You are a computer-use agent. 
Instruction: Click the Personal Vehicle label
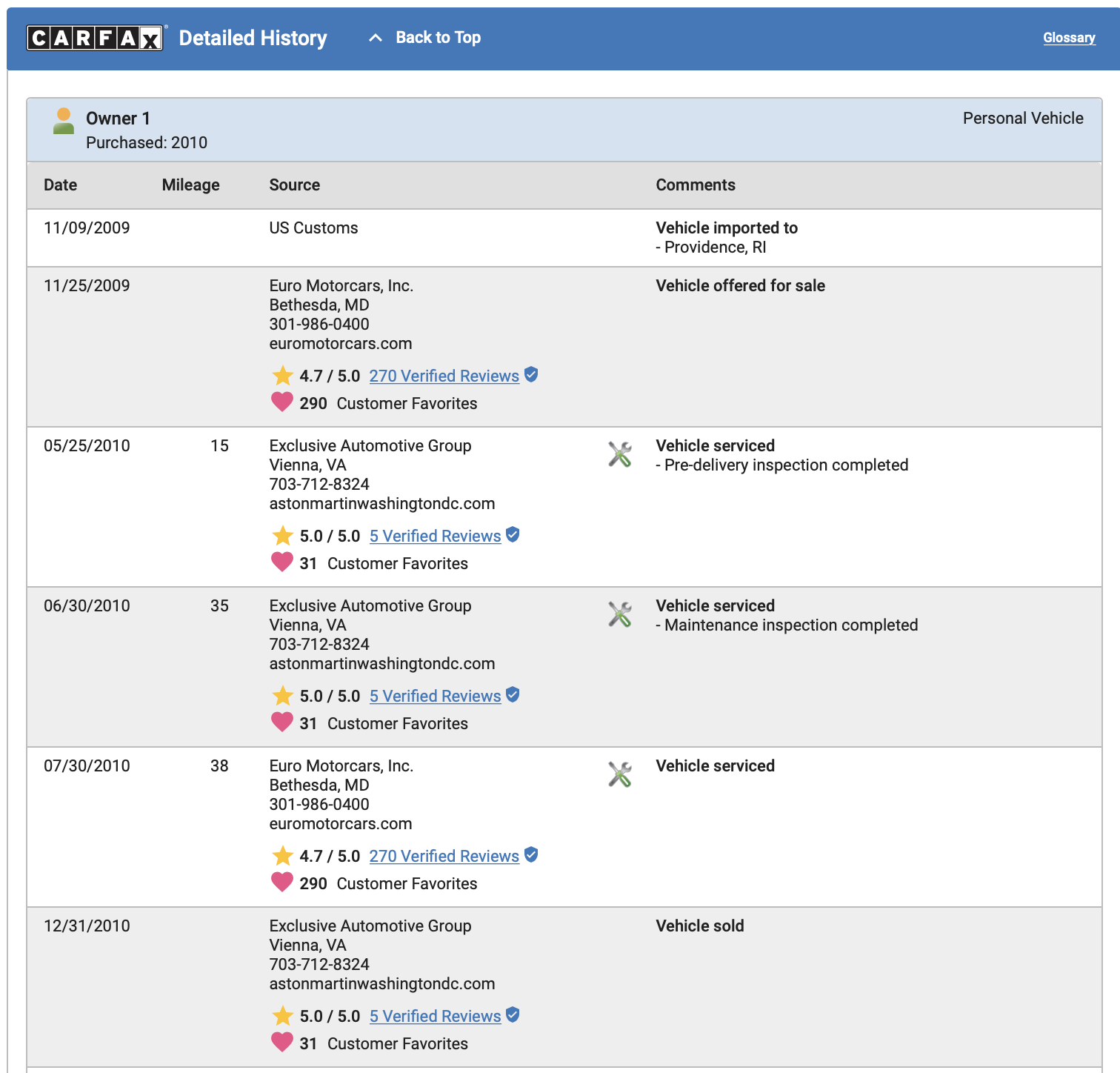pos(1023,119)
